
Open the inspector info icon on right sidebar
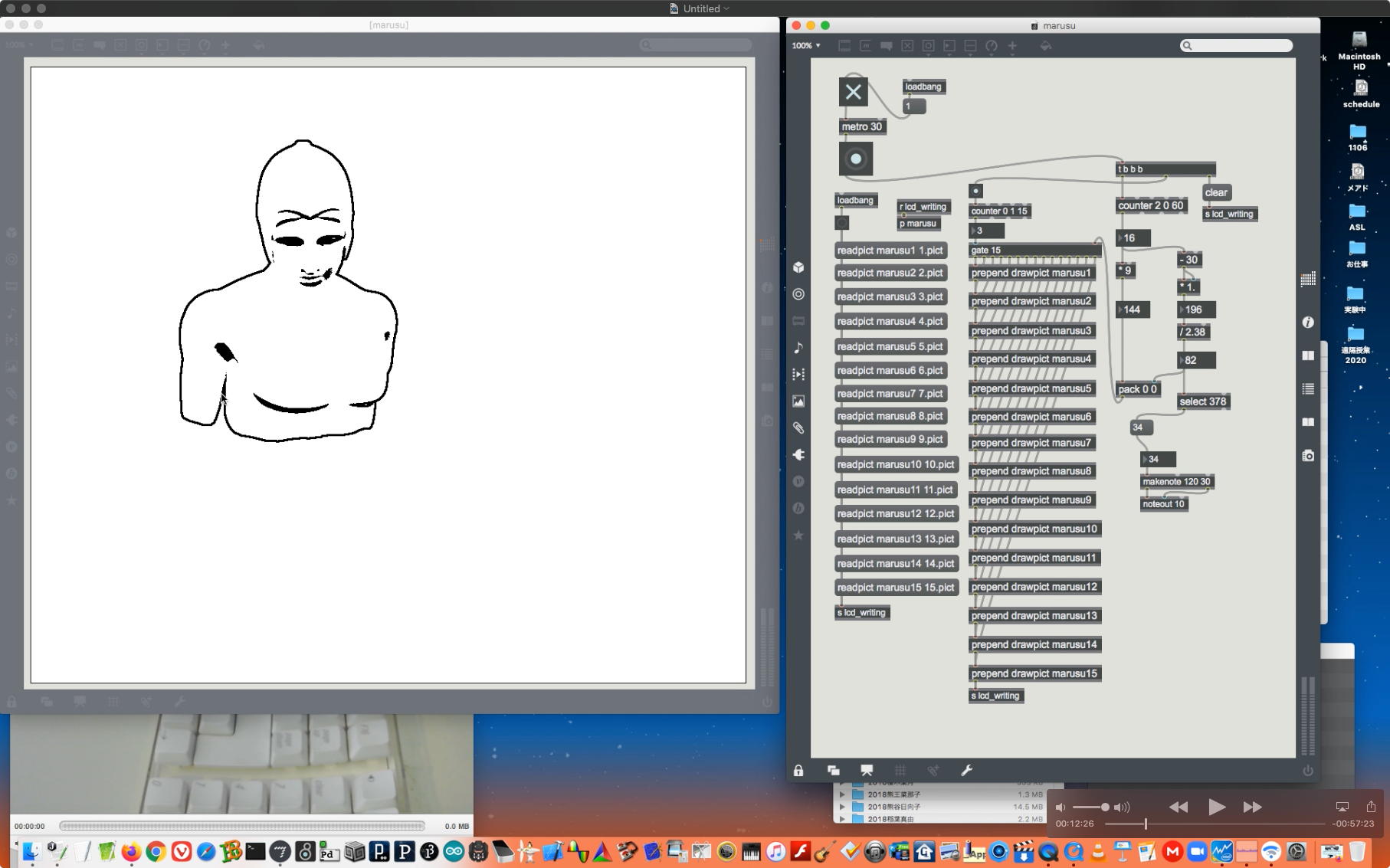1308,323
